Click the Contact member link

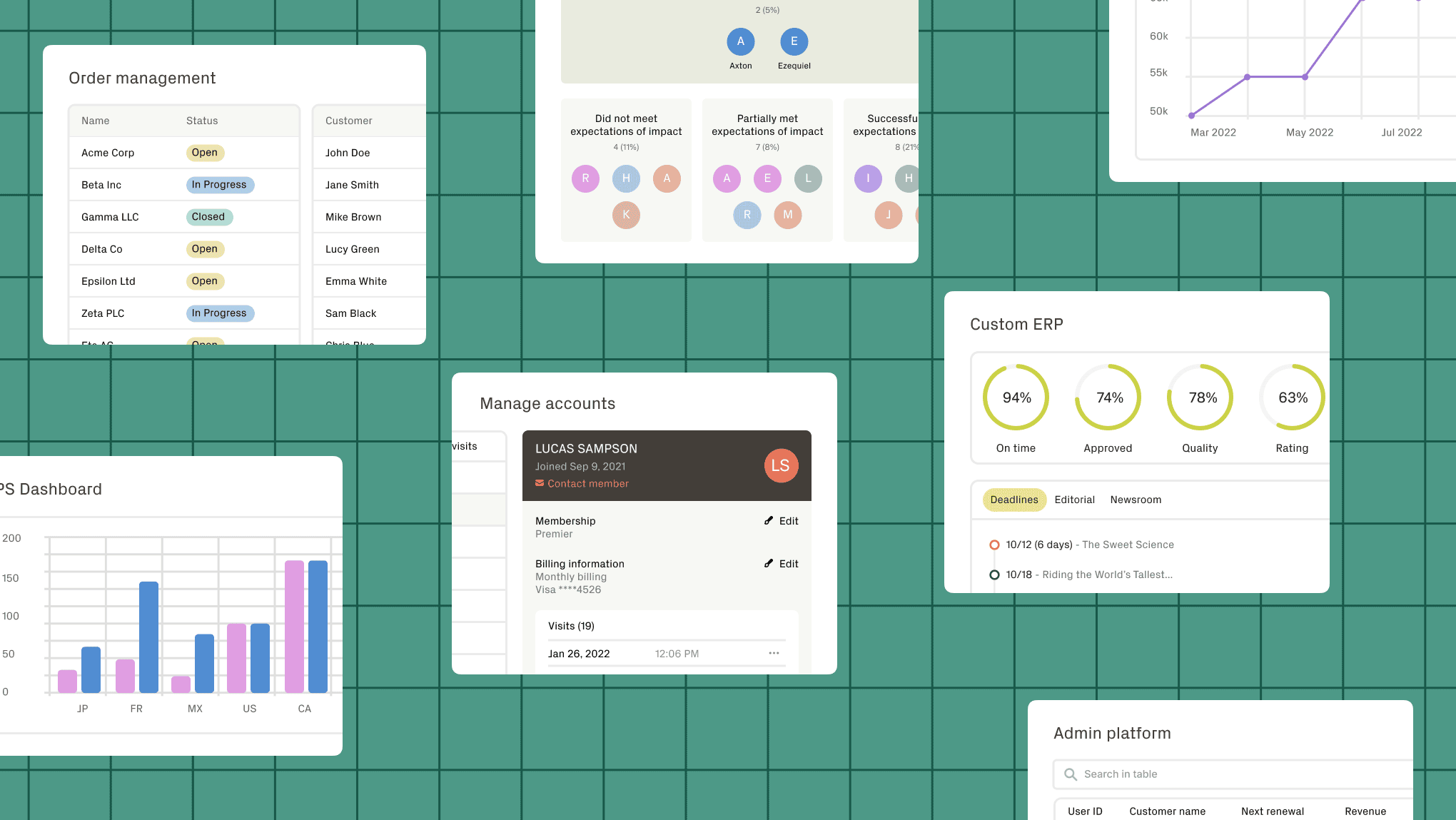click(587, 484)
